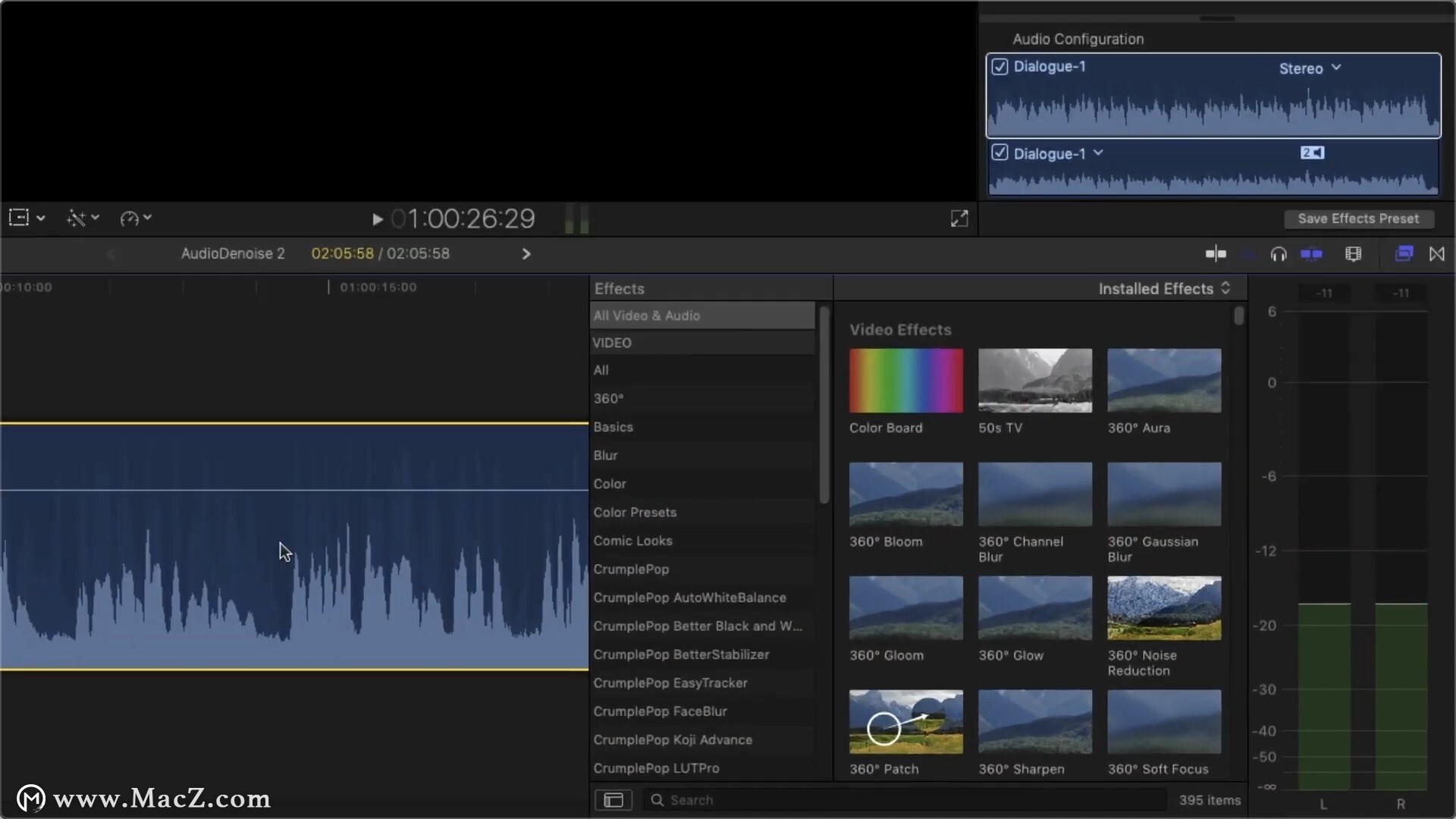Viewport: 1456px width, 819px height.
Task: Open the Stereo channel dropdown
Action: 1310,68
